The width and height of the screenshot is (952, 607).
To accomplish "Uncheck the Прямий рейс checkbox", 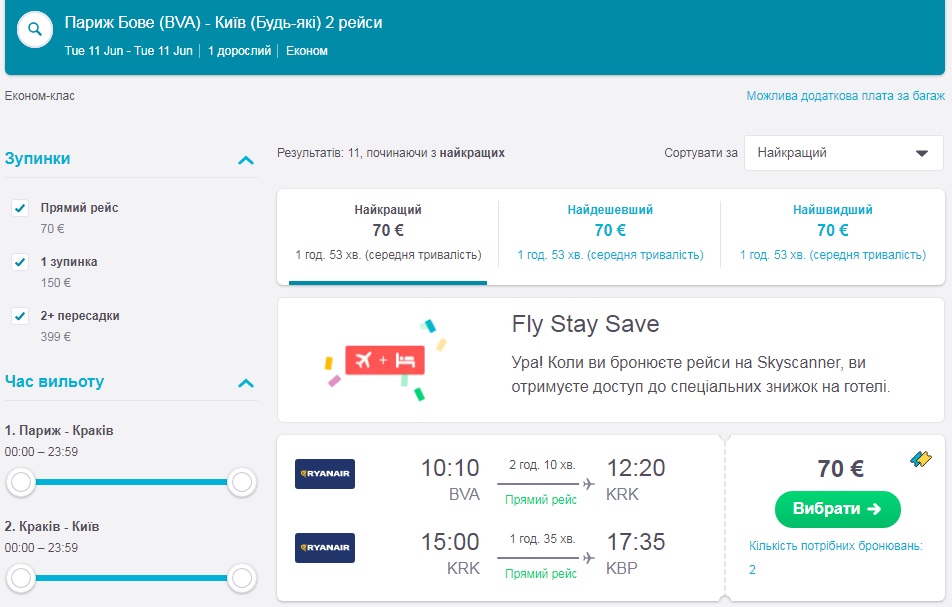I will [x=19, y=208].
